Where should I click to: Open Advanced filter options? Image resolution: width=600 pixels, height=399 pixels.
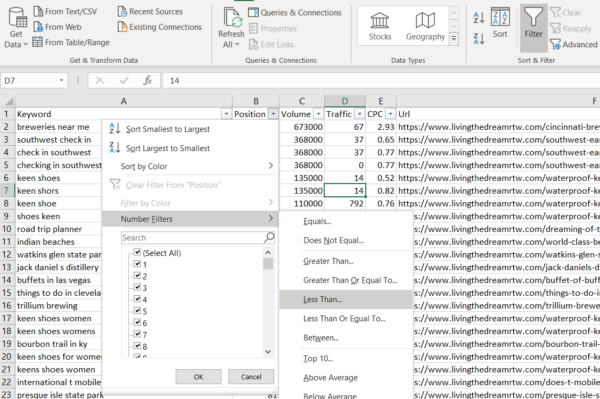pos(574,44)
